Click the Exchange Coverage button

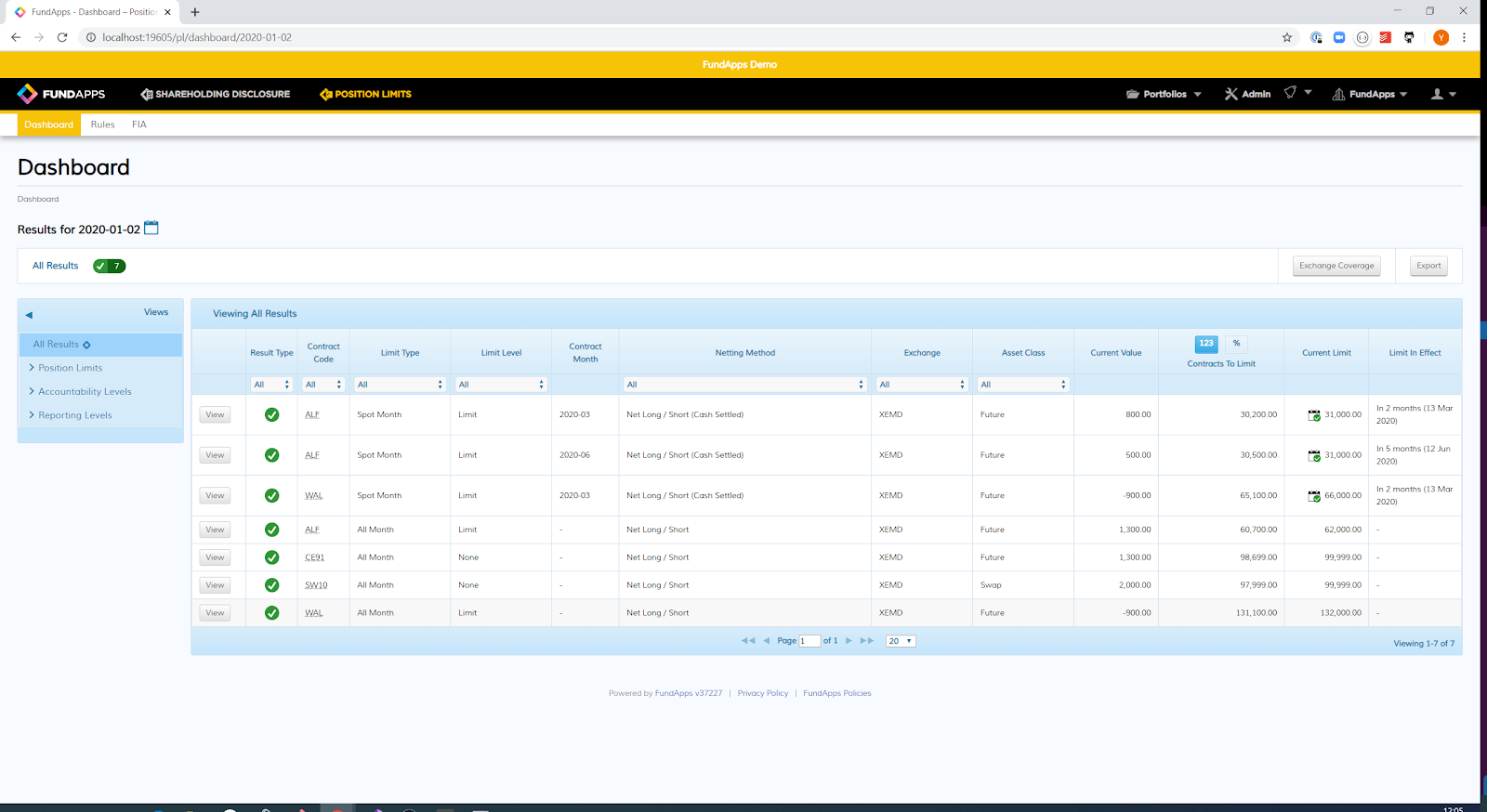(x=1336, y=266)
